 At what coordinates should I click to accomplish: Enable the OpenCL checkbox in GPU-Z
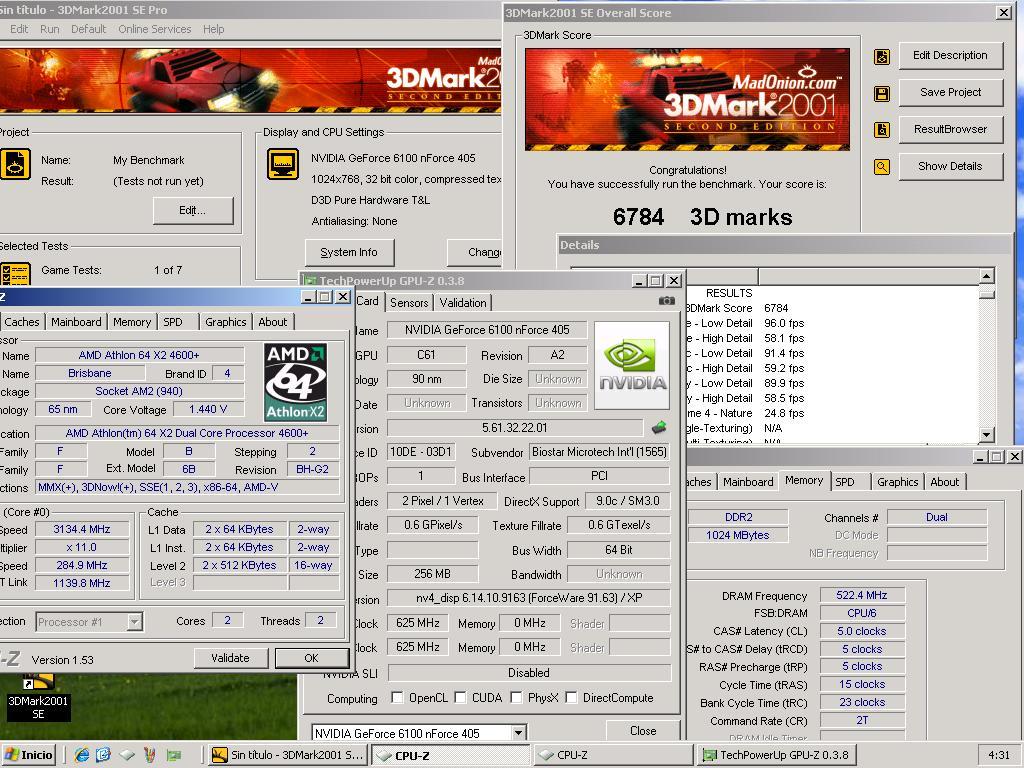[396, 697]
